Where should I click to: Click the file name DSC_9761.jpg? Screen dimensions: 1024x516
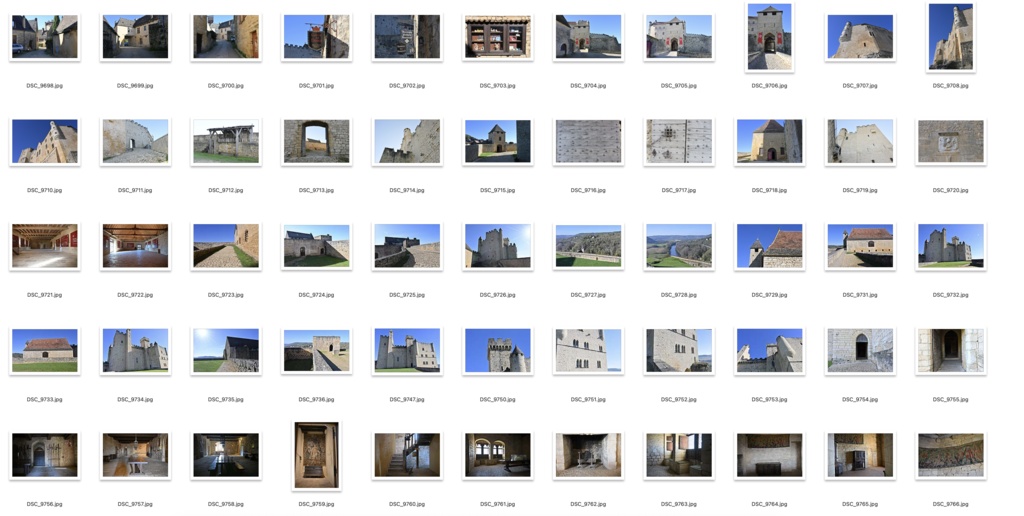click(498, 504)
